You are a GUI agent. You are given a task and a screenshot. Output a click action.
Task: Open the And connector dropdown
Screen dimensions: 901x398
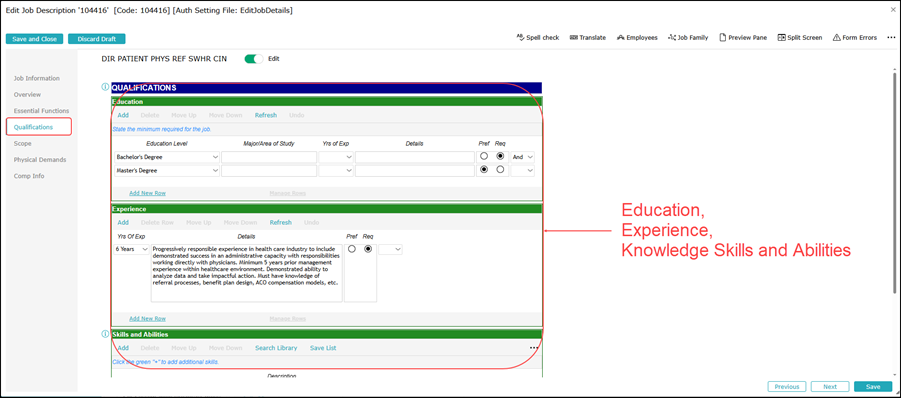tap(522, 157)
